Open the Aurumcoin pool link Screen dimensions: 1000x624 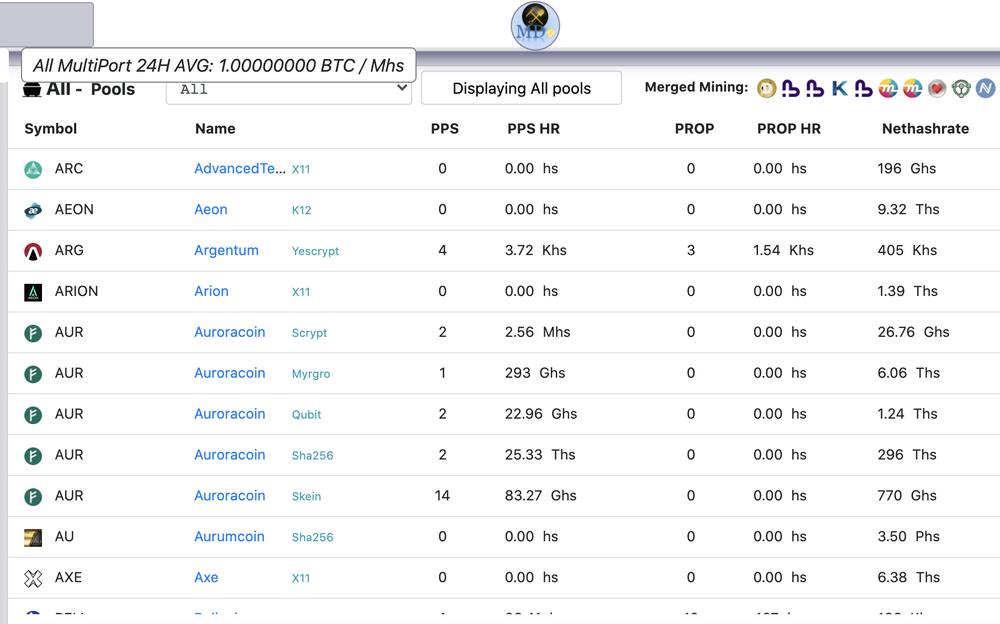tap(229, 536)
